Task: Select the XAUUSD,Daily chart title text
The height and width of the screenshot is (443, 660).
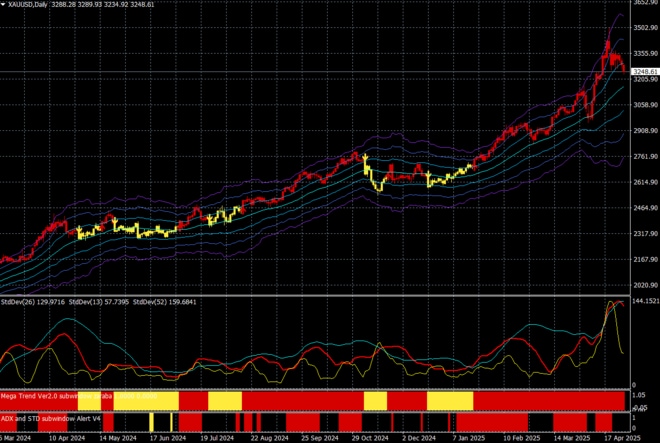Action: tap(27, 5)
